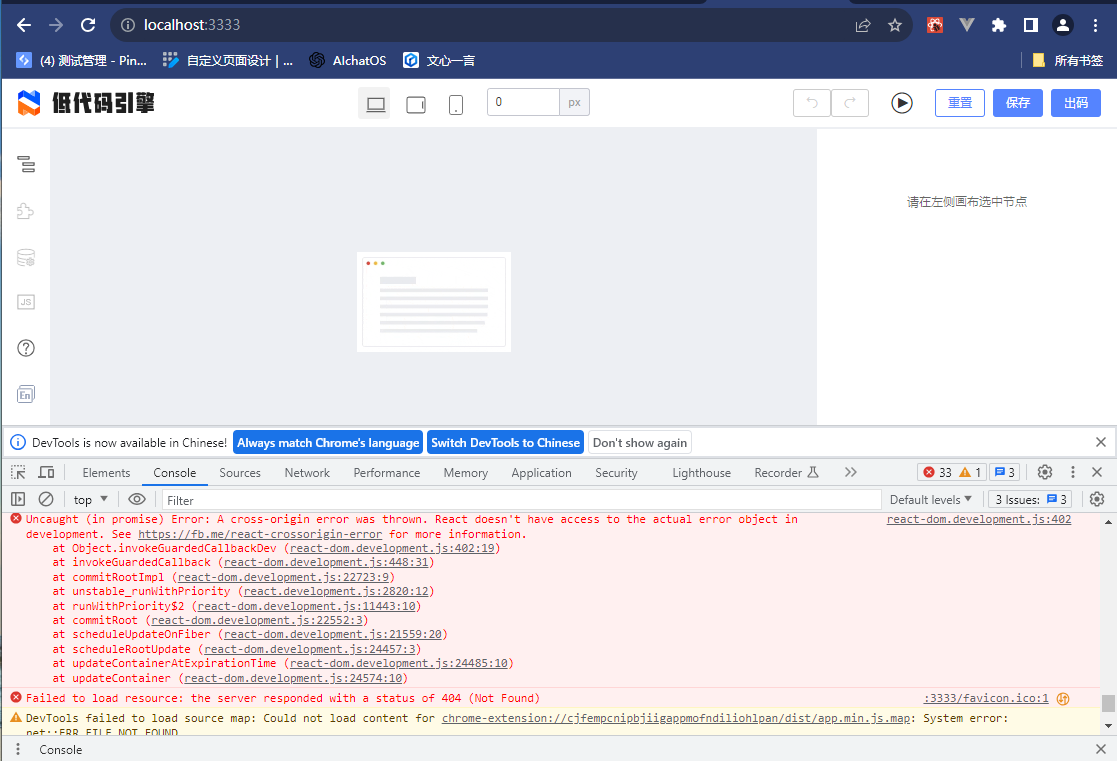Switch to the Elements tab
Screen dimensions: 1117x761
coord(105,472)
